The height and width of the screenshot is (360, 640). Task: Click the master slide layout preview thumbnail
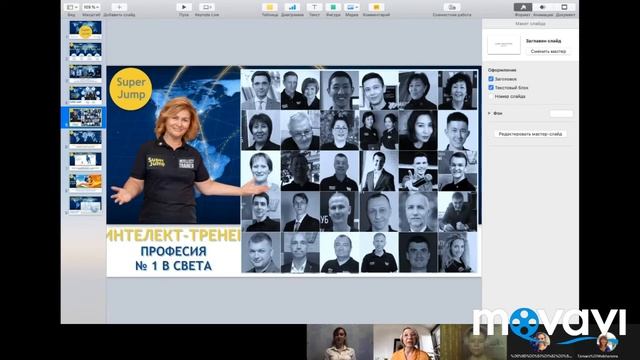[504, 44]
